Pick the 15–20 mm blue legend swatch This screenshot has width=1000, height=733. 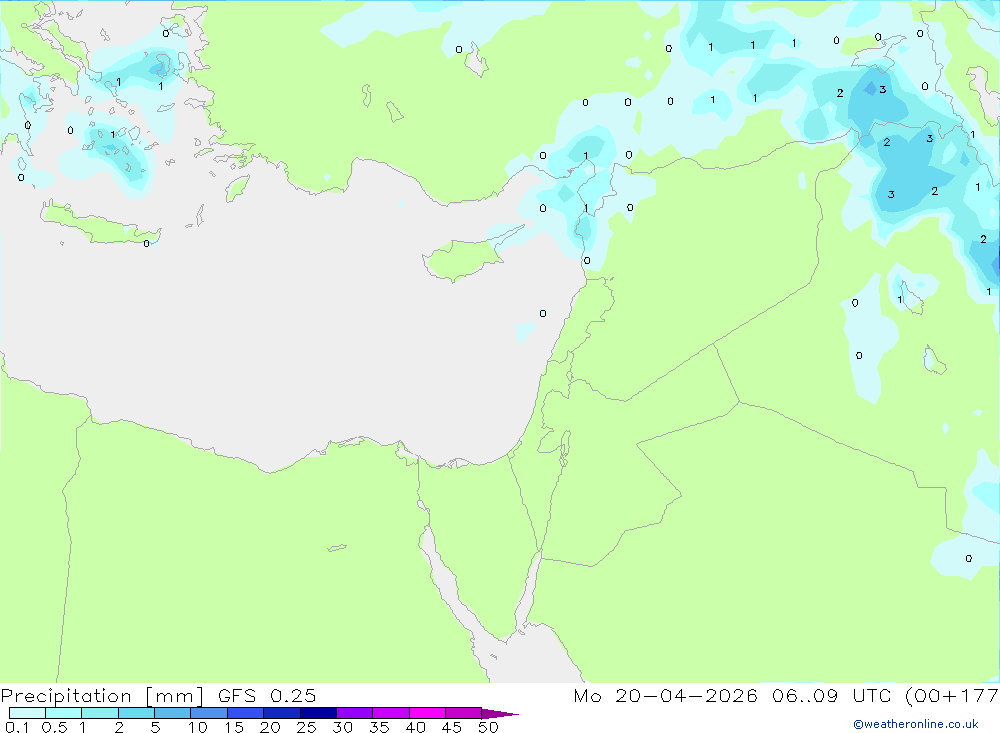point(246,713)
